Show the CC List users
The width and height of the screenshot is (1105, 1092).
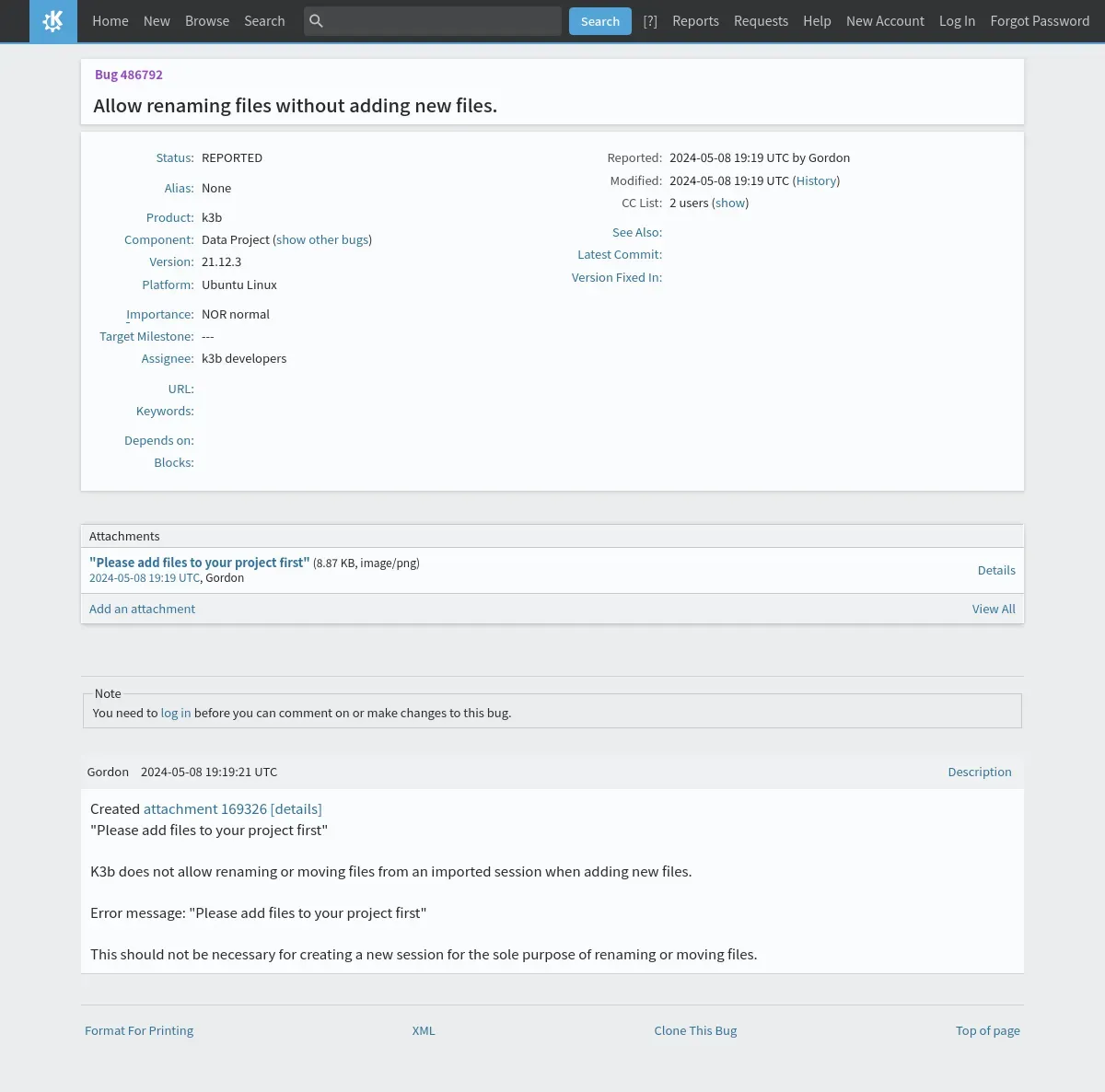pyautogui.click(x=730, y=203)
